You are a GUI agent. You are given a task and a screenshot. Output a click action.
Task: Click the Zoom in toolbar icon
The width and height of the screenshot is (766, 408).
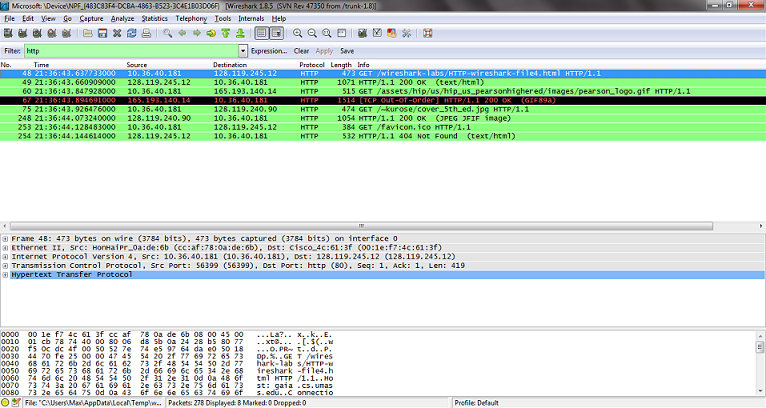299,33
